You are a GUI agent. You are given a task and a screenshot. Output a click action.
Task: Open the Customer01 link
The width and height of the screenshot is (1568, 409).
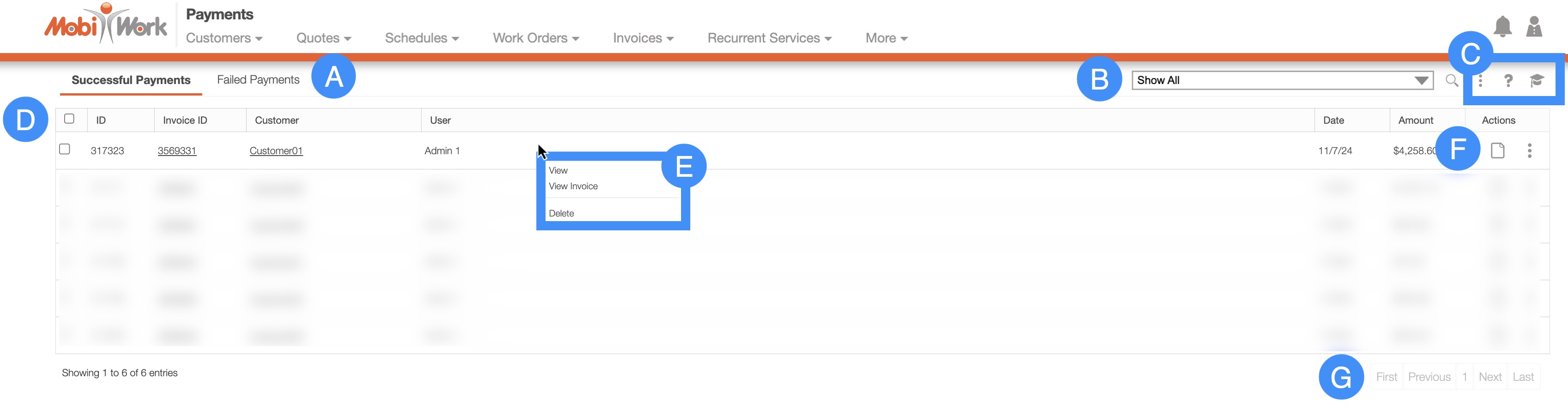[x=276, y=151]
